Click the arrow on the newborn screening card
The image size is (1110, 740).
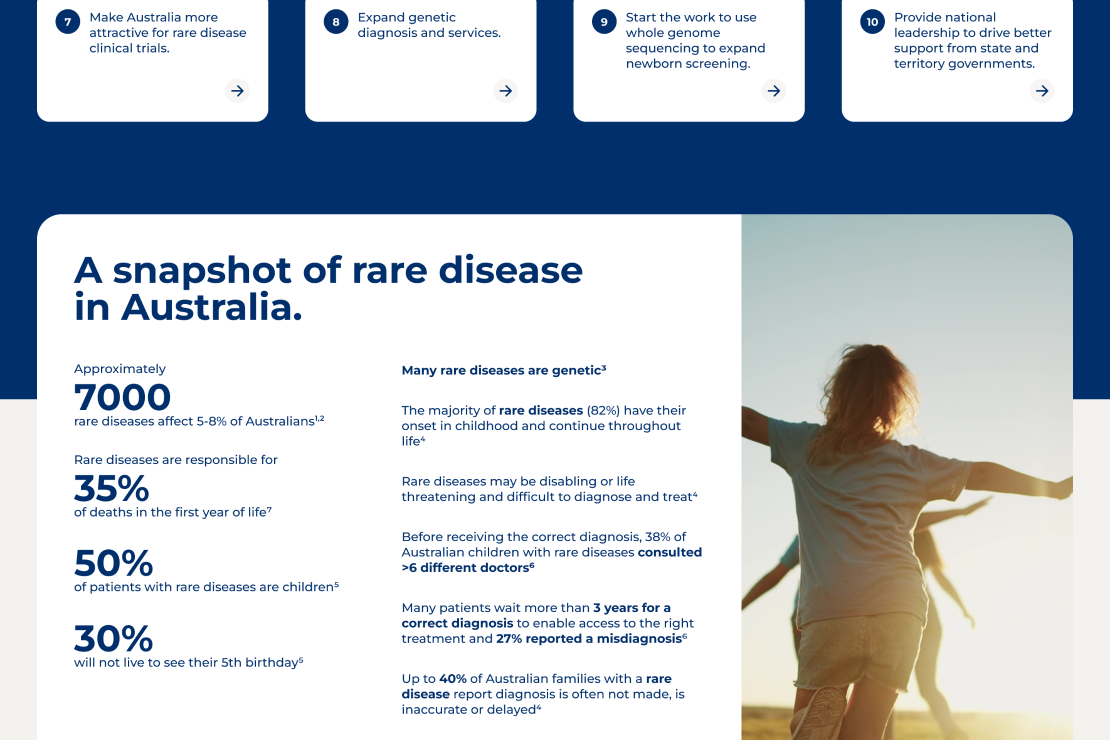pyautogui.click(x=774, y=91)
